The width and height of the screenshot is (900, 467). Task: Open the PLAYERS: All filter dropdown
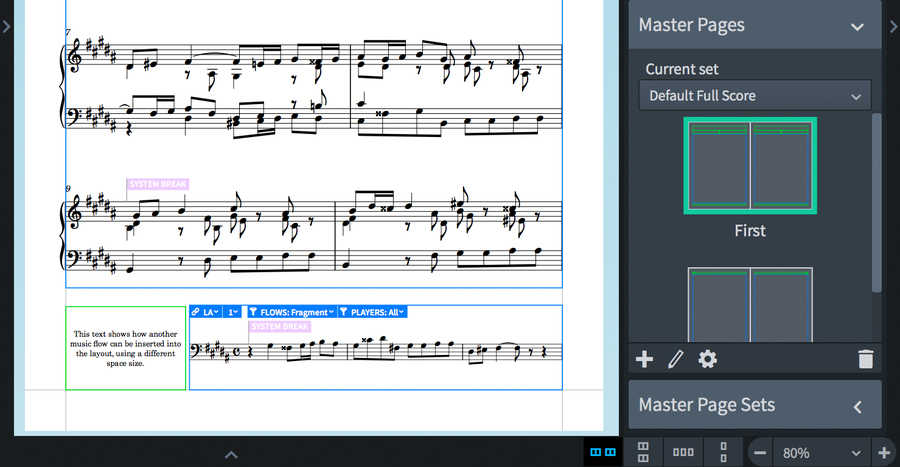(373, 312)
